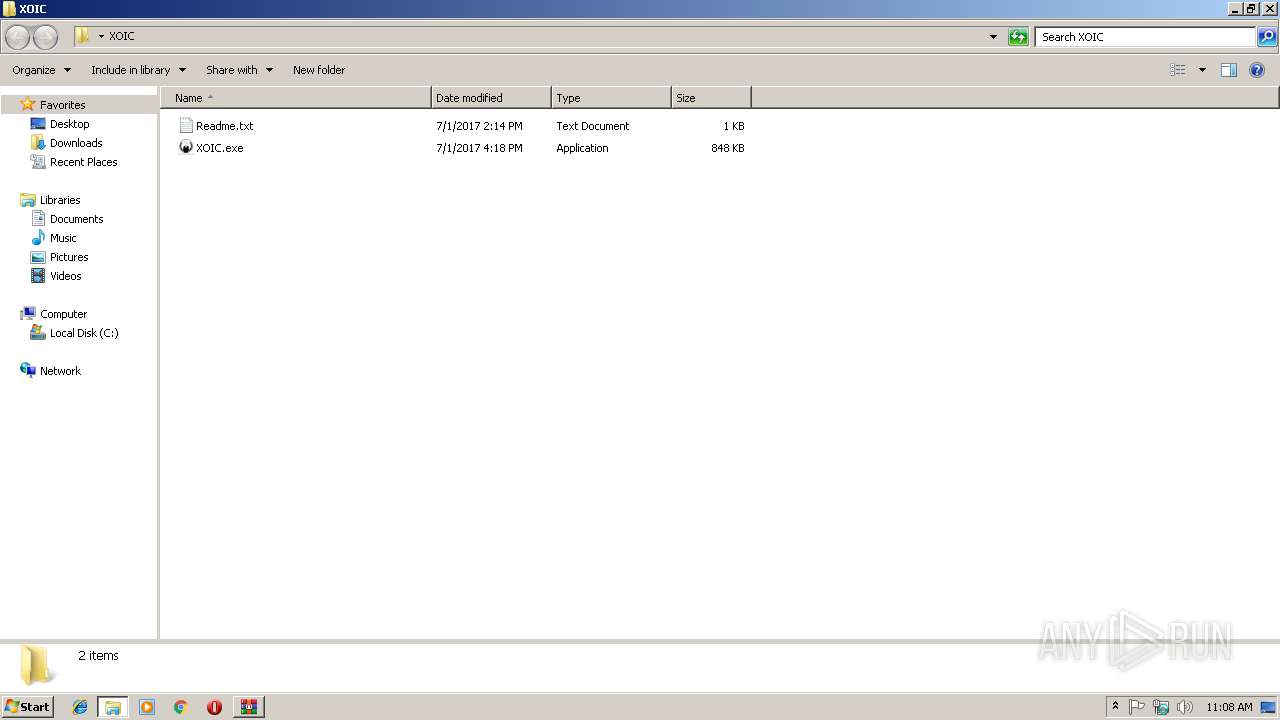Click Windows Explorer taskbar icon
Viewport: 1280px width, 720px height.
coord(113,707)
